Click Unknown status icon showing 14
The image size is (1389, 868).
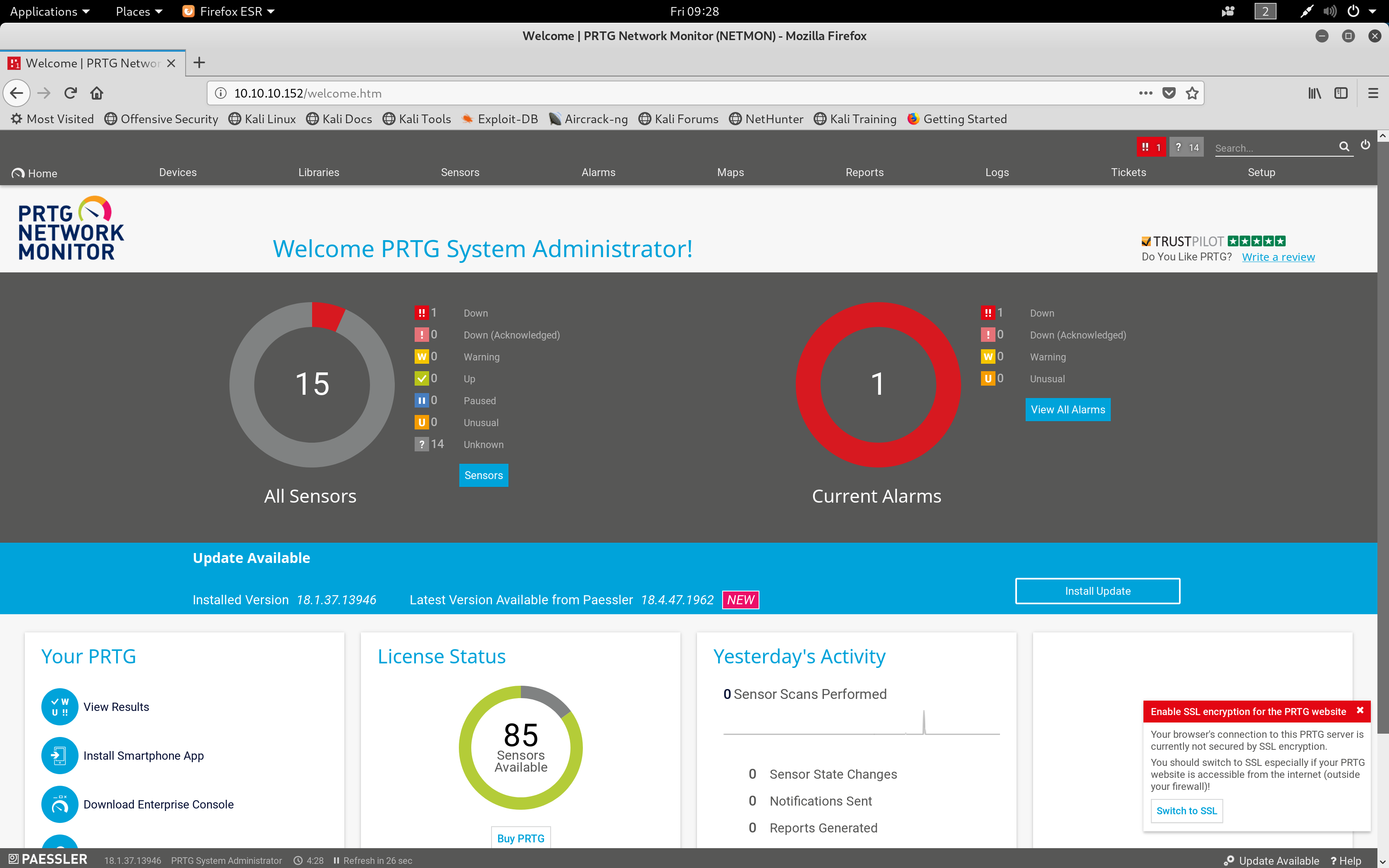(422, 444)
